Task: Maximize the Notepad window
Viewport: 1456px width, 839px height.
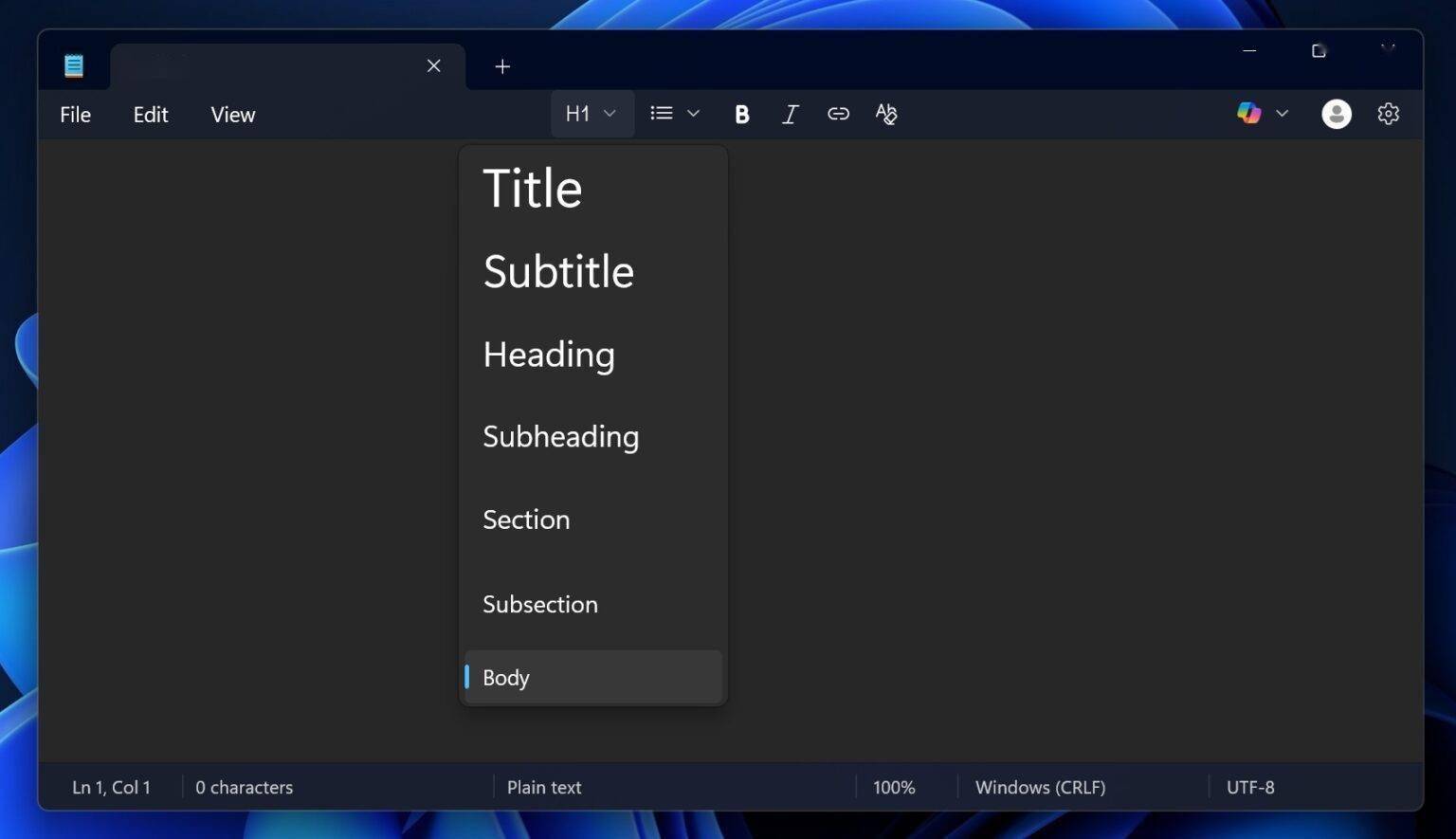Action: pyautogui.click(x=1319, y=50)
